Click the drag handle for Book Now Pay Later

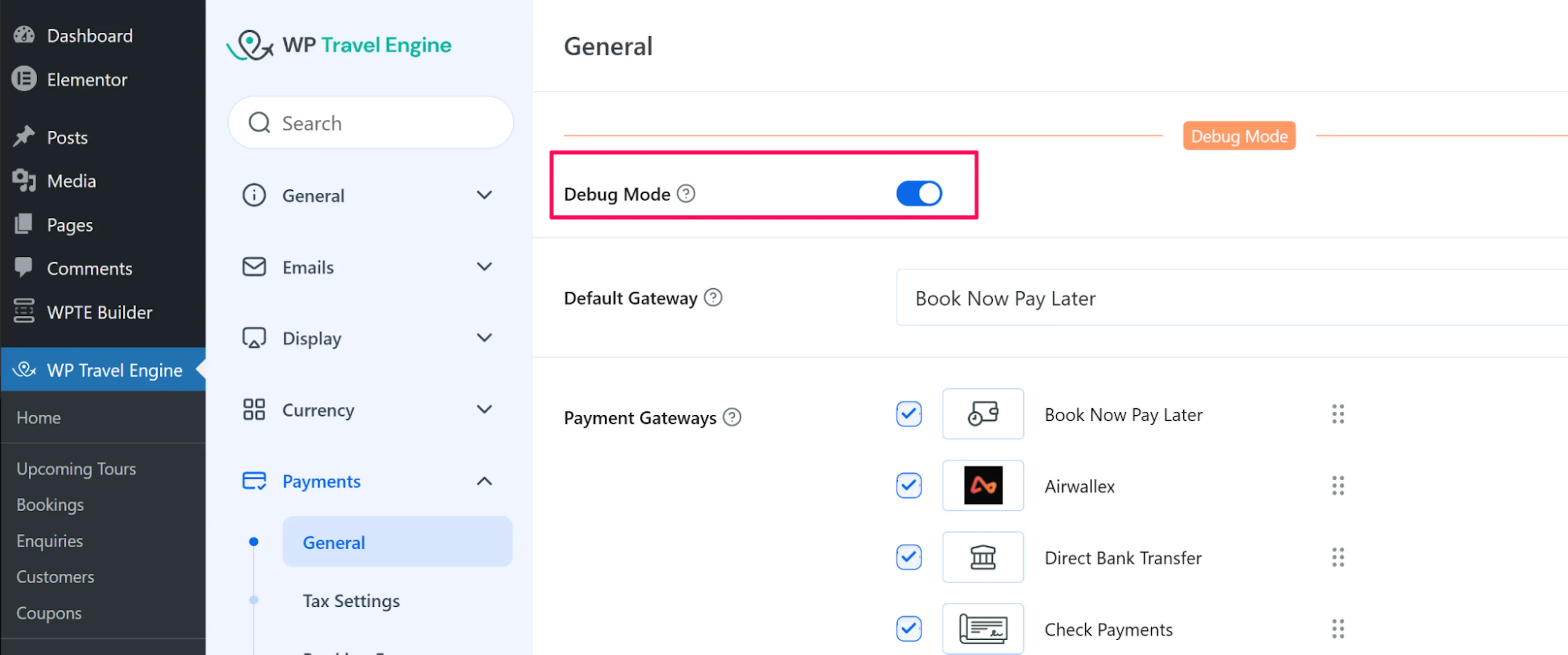coord(1337,414)
